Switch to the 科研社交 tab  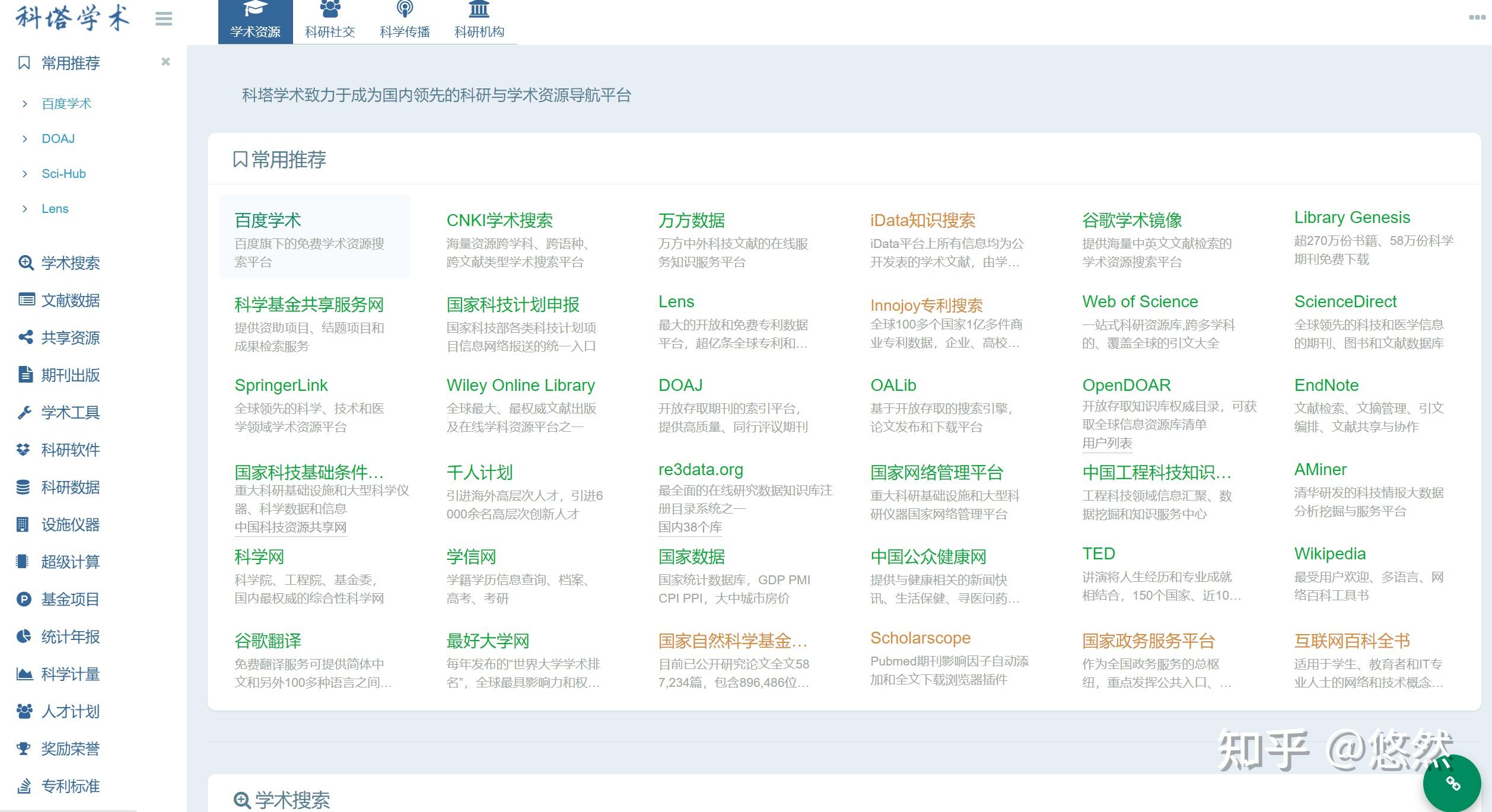point(330,22)
